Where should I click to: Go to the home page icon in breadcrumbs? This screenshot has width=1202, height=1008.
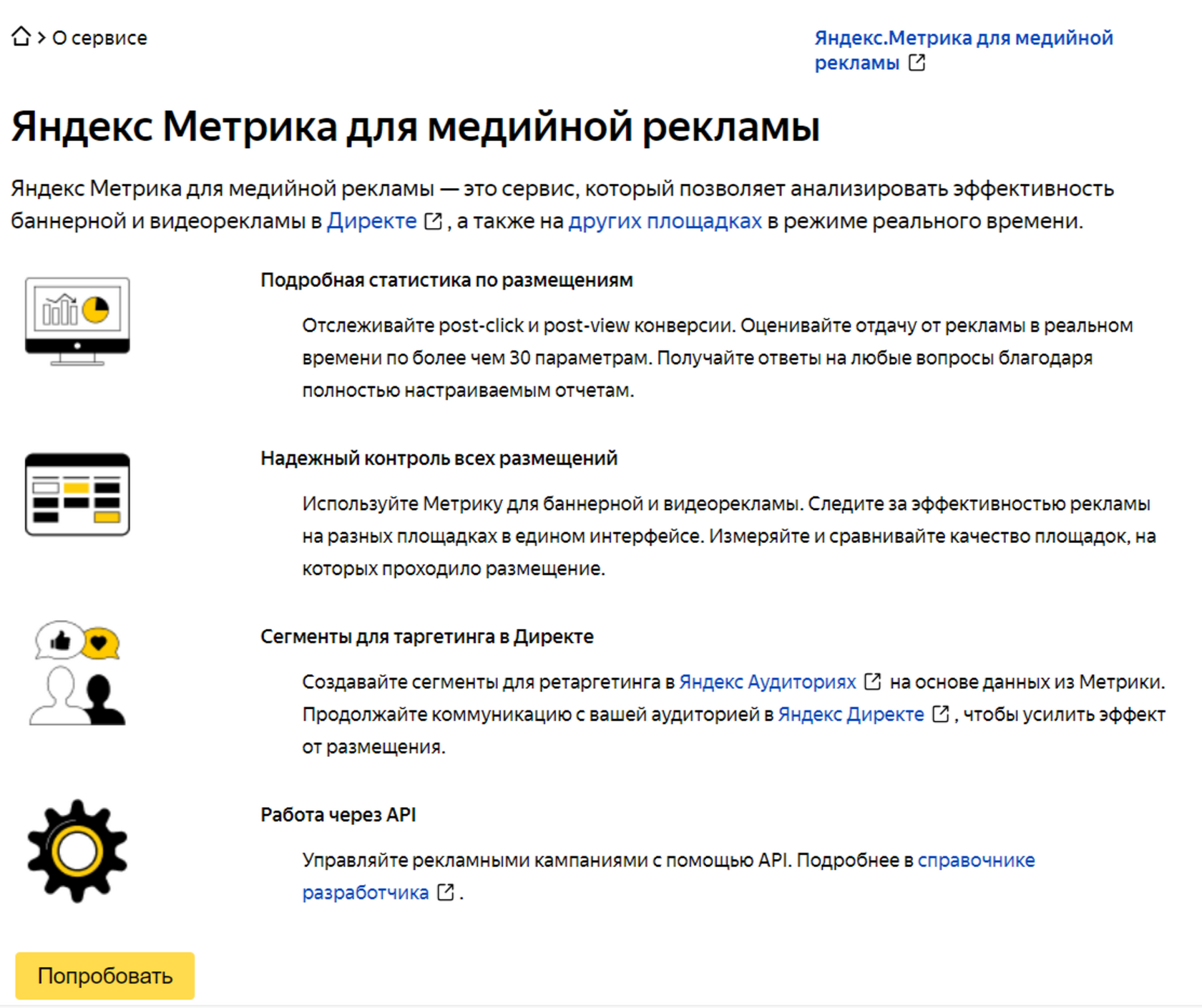click(x=21, y=36)
